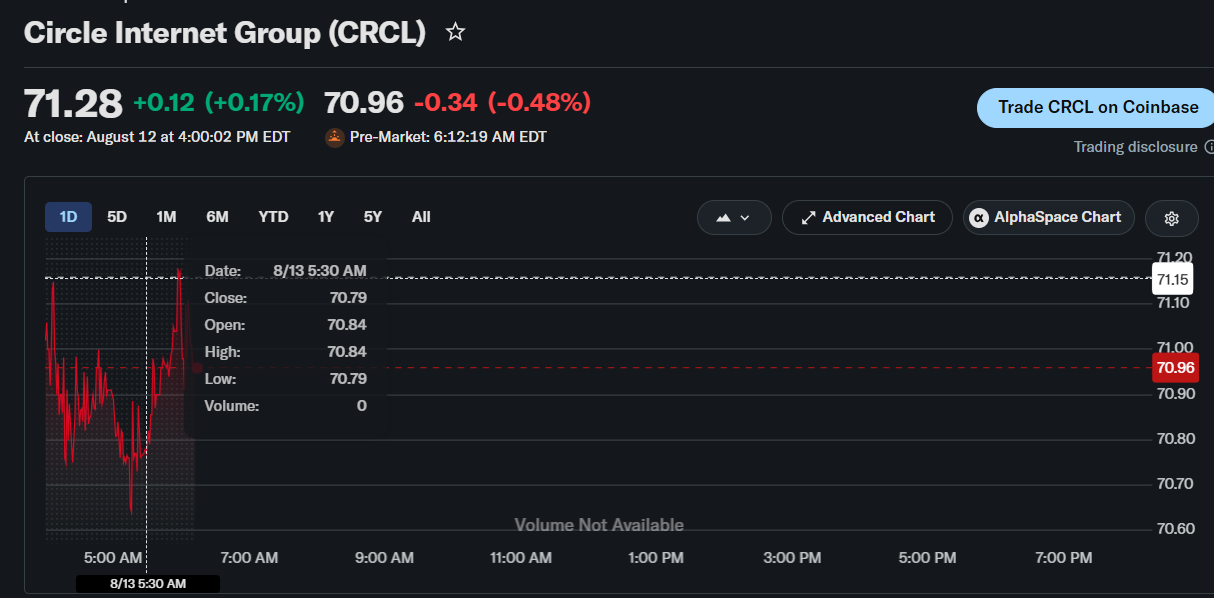Click the 71.28 closing price
1214x598 pixels.
73,103
